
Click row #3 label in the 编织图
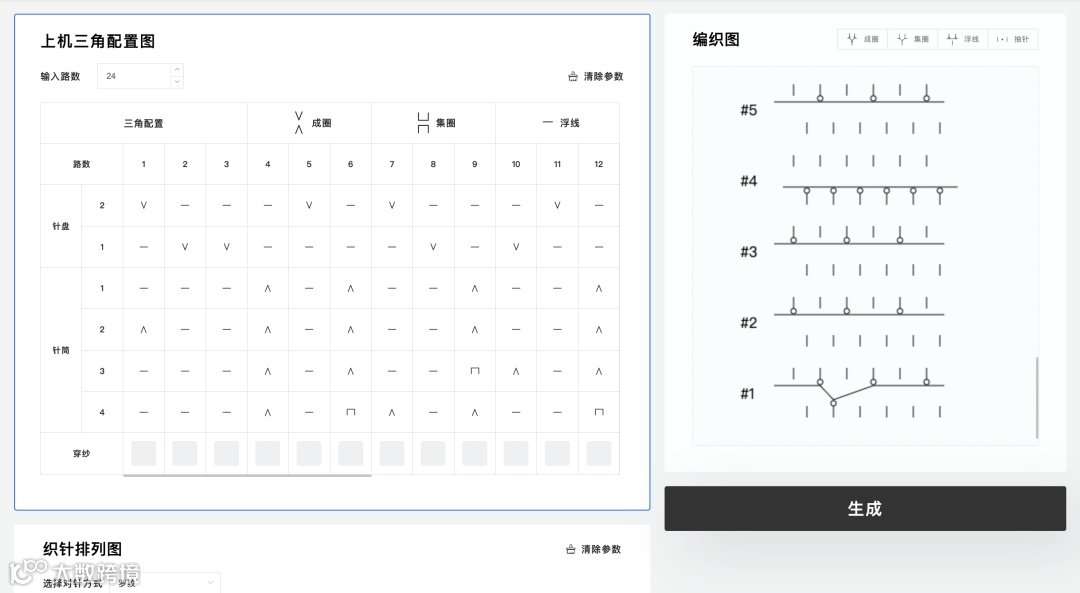749,252
